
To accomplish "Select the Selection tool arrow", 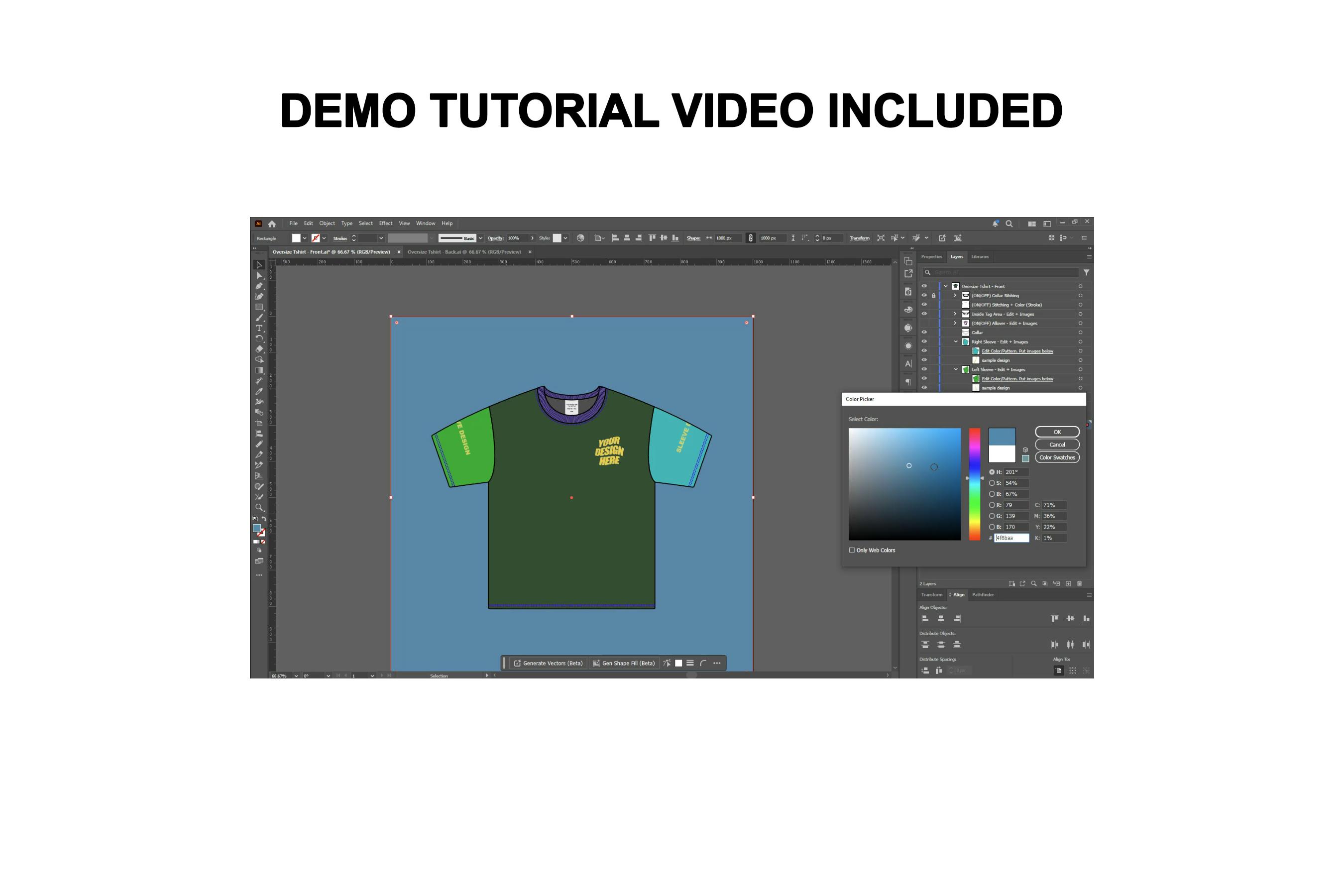I will coord(259,265).
